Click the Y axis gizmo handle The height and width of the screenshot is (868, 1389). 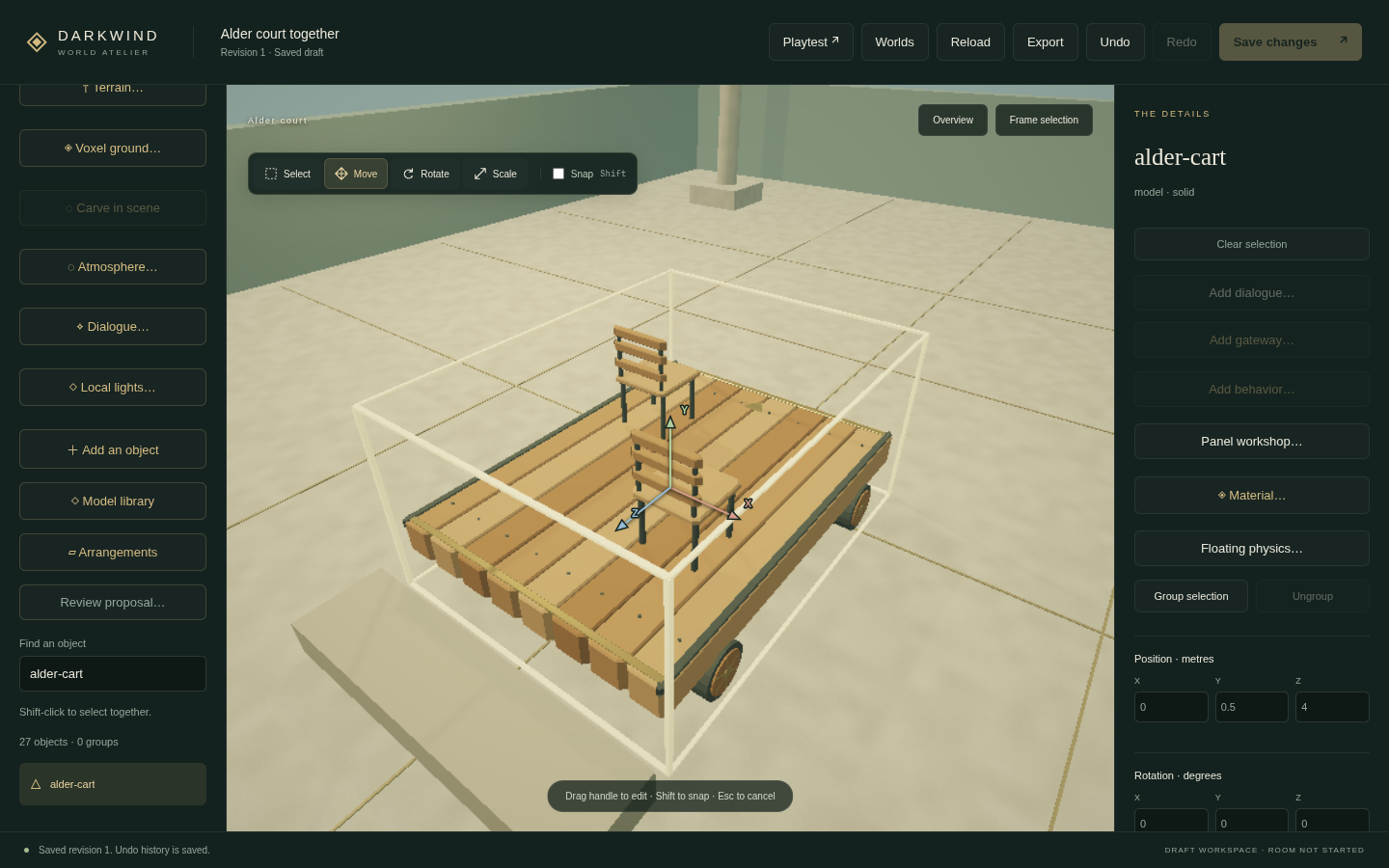pyautogui.click(x=670, y=422)
